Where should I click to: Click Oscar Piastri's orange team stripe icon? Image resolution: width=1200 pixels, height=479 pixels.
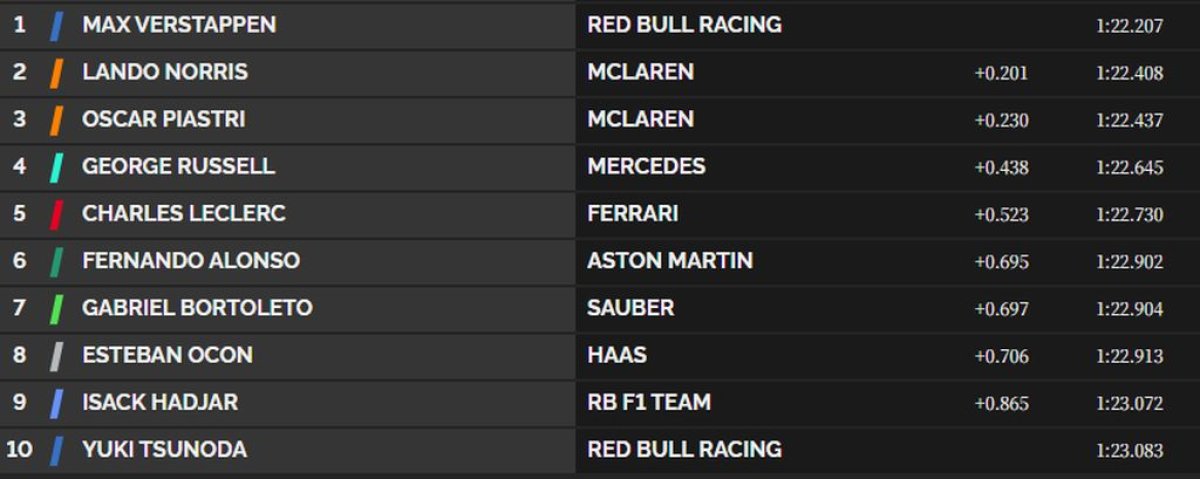(x=57, y=119)
